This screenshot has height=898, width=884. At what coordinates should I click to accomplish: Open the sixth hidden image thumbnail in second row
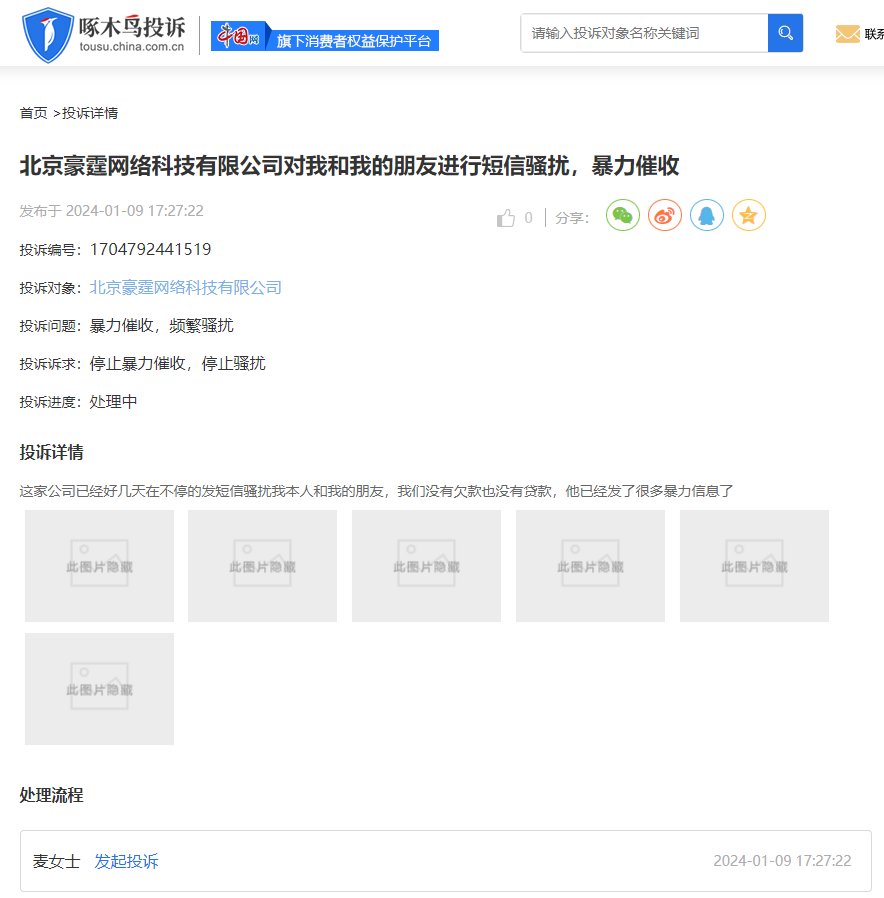pyautogui.click(x=99, y=689)
